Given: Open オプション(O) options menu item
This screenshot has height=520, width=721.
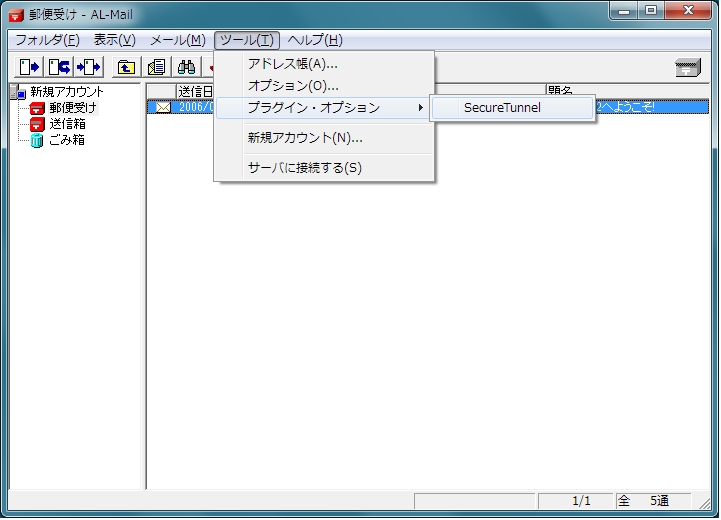Looking at the screenshot, I should click(x=292, y=86).
